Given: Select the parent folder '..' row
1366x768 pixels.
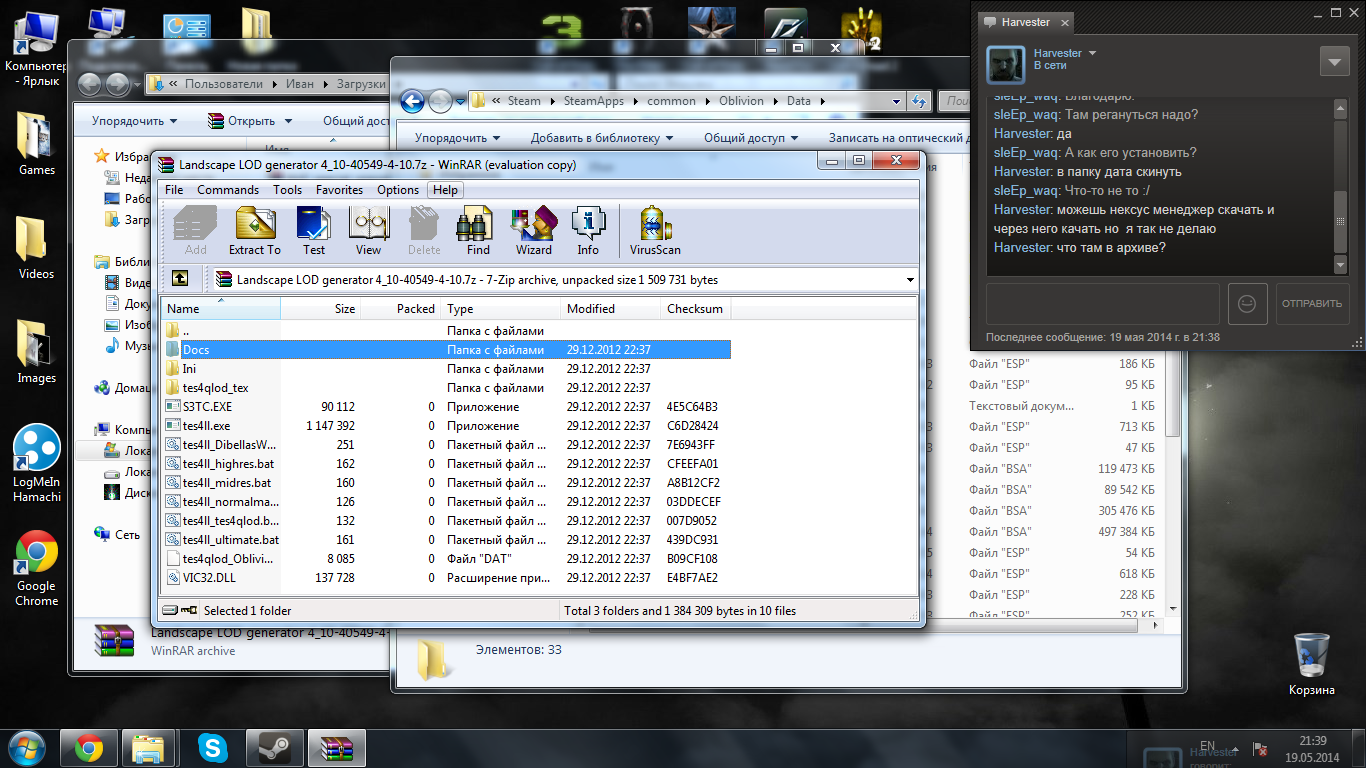Looking at the screenshot, I should coord(446,331).
